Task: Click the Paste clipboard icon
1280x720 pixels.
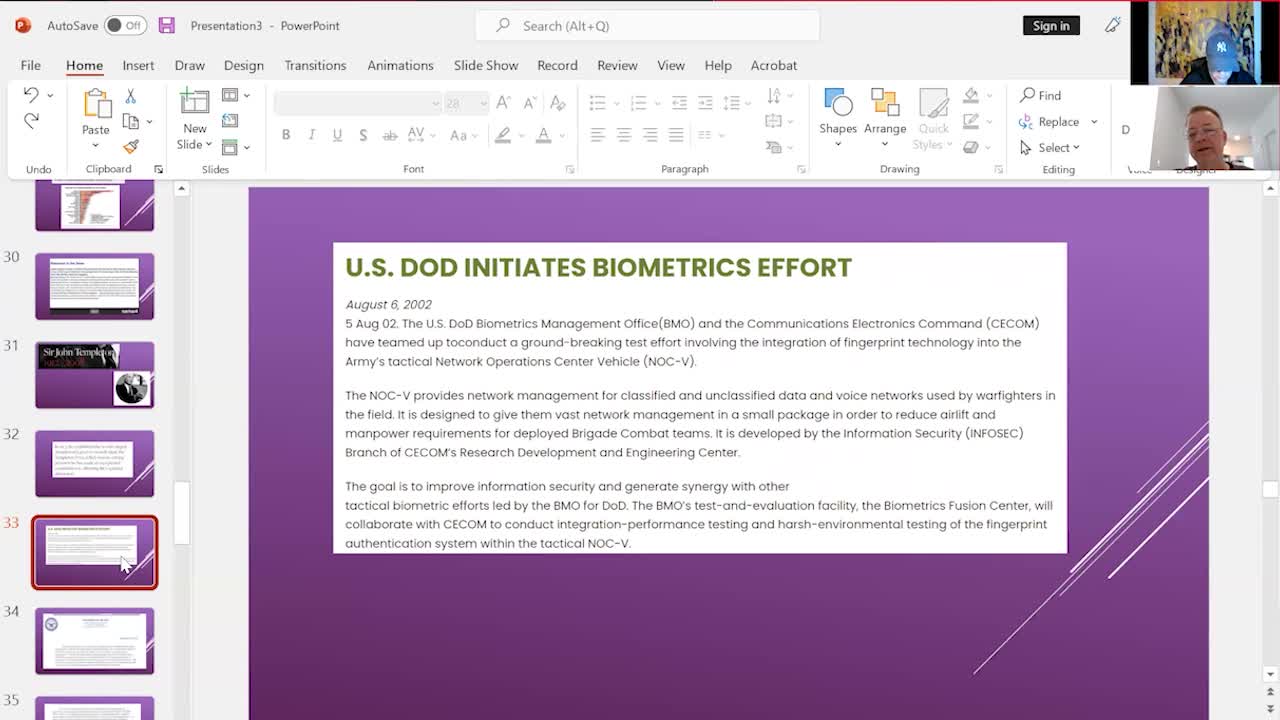Action: (x=96, y=104)
